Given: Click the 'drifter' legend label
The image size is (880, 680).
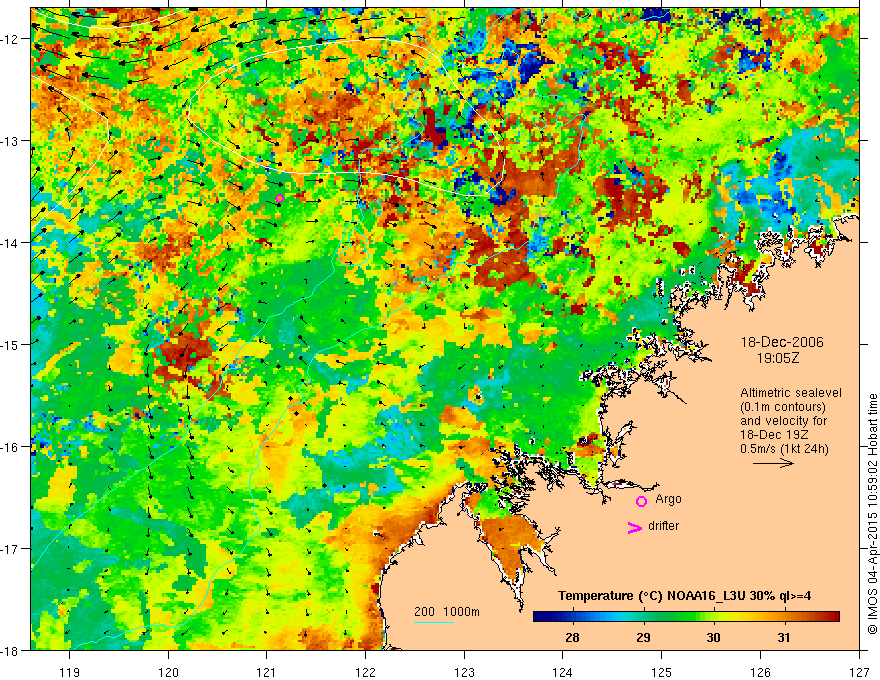Looking at the screenshot, I should tap(663, 526).
